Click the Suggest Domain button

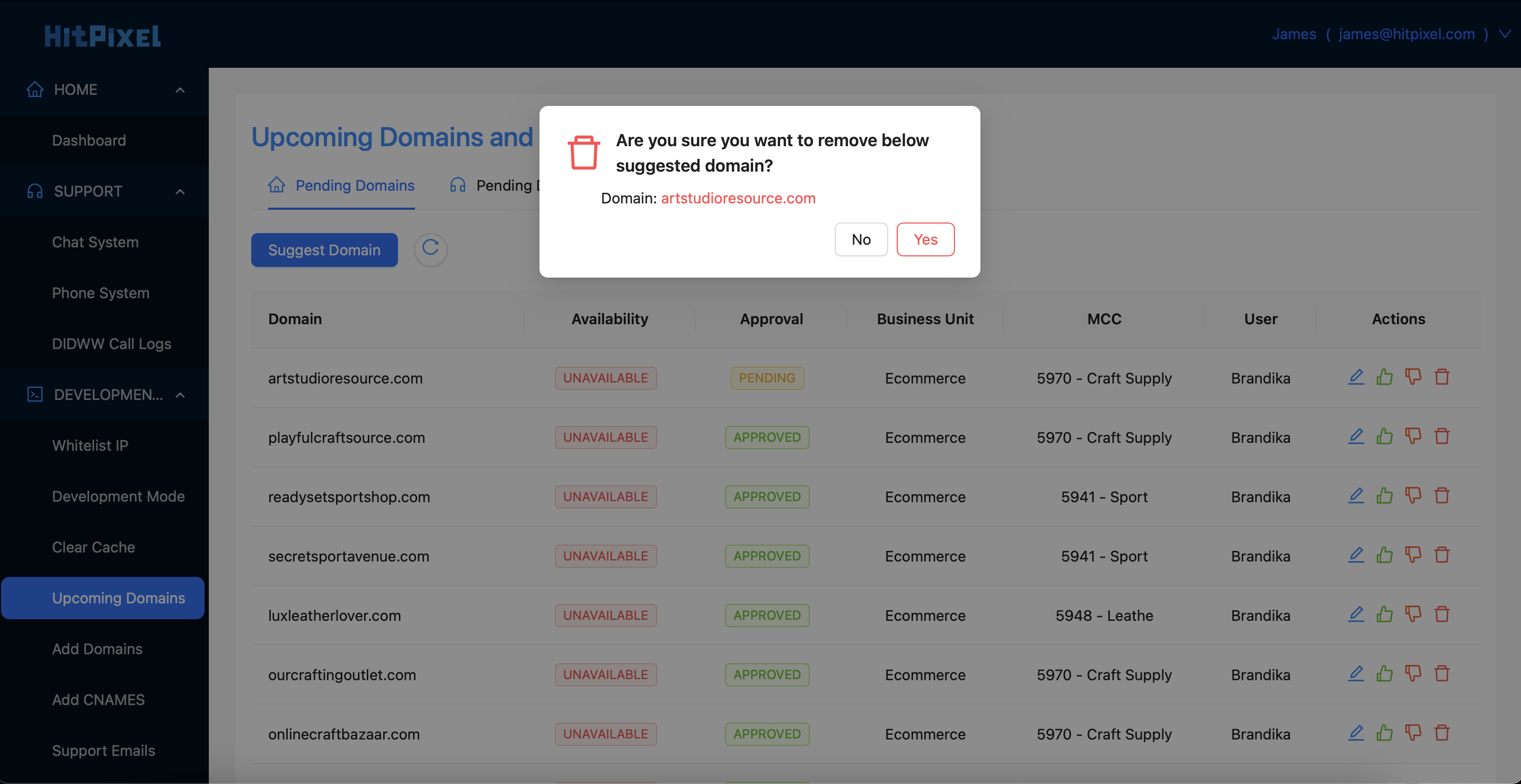coord(324,250)
